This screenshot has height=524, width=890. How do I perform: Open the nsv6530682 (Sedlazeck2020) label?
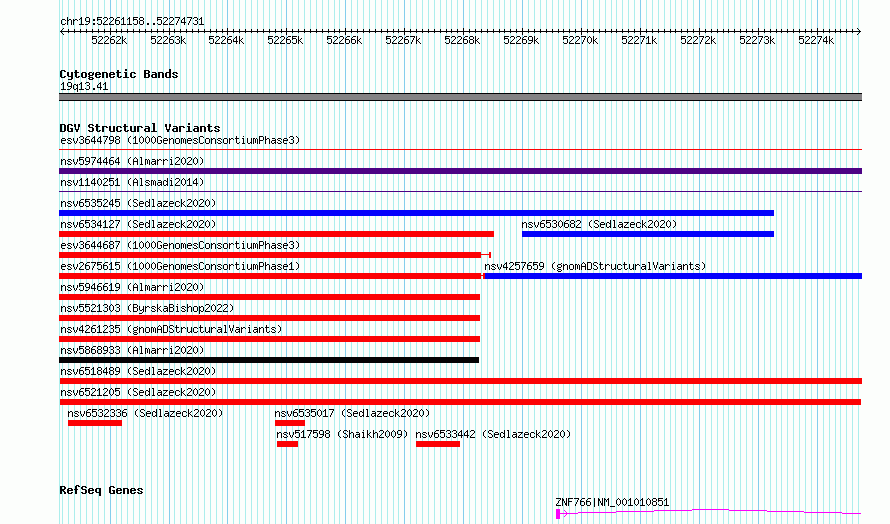tap(599, 224)
